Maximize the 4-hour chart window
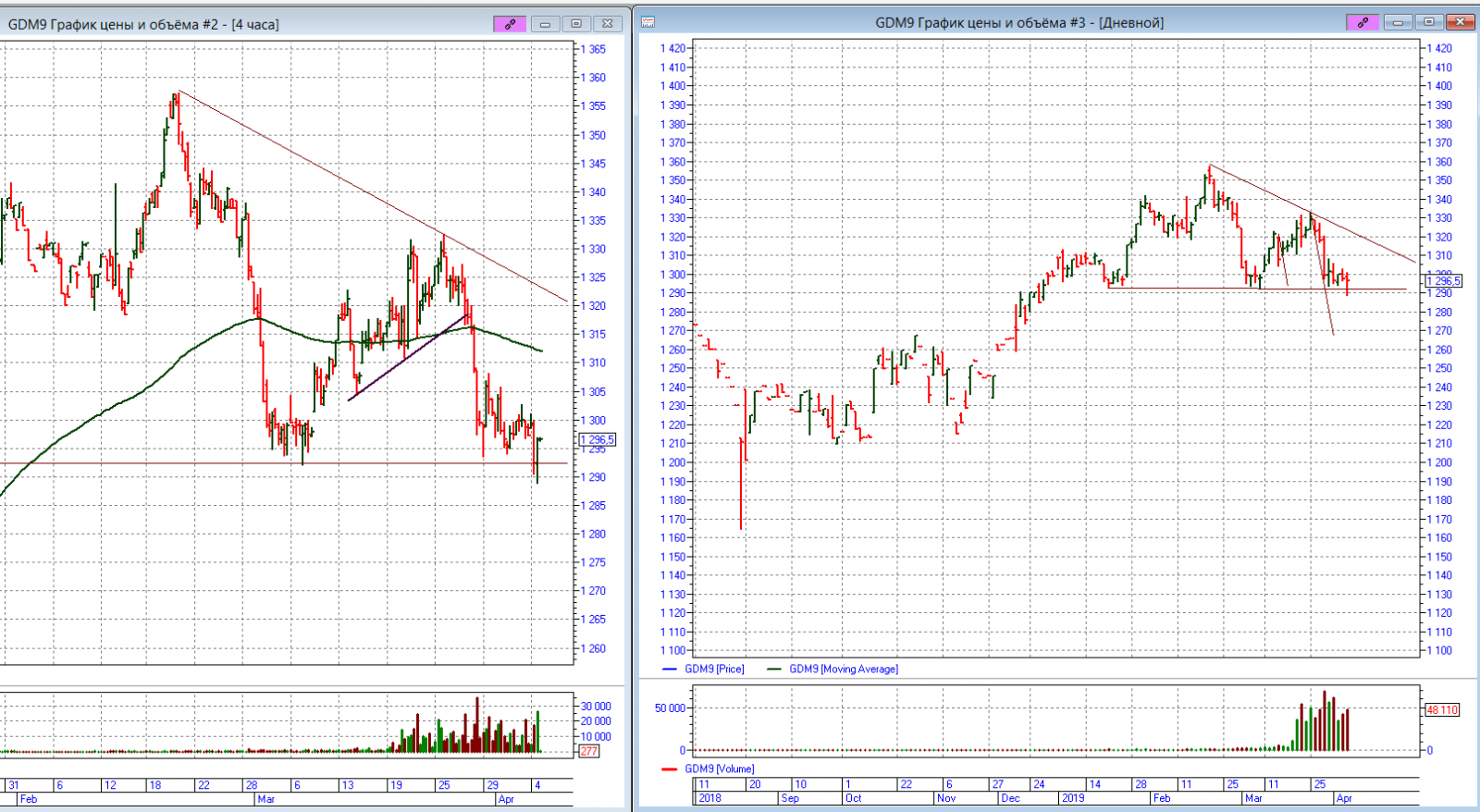 click(576, 24)
